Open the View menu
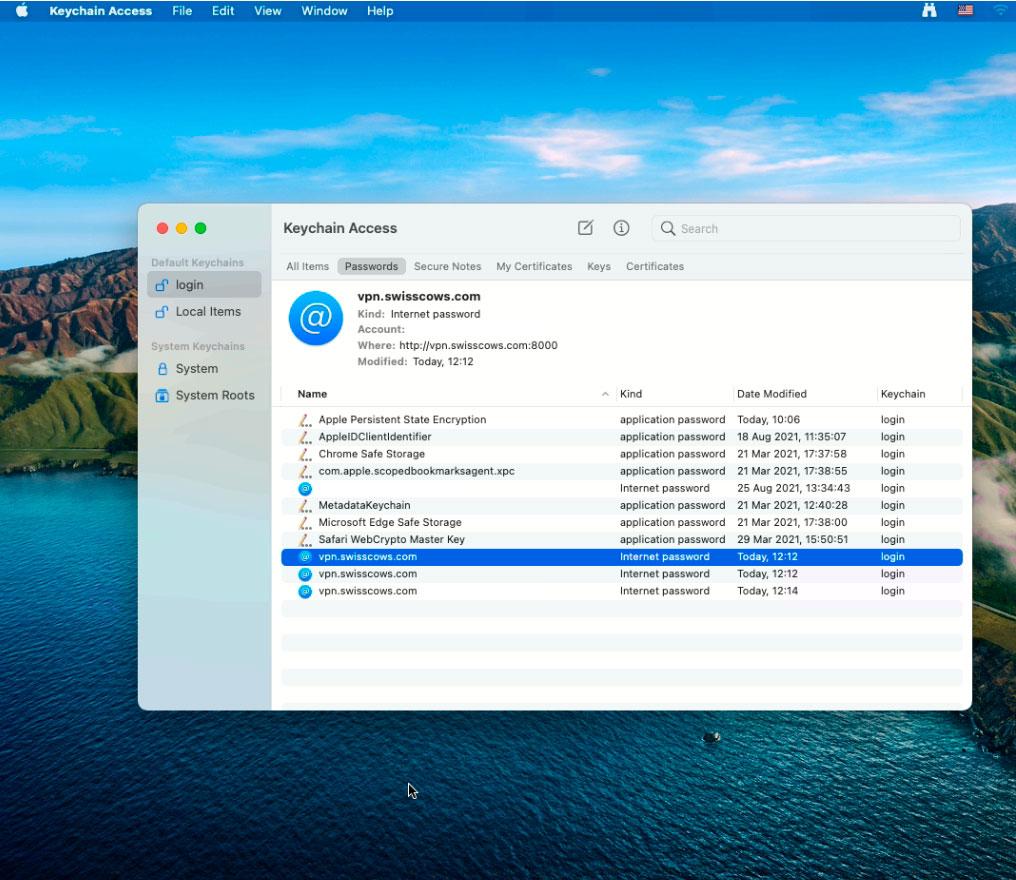The image size is (1016, 880). click(268, 10)
